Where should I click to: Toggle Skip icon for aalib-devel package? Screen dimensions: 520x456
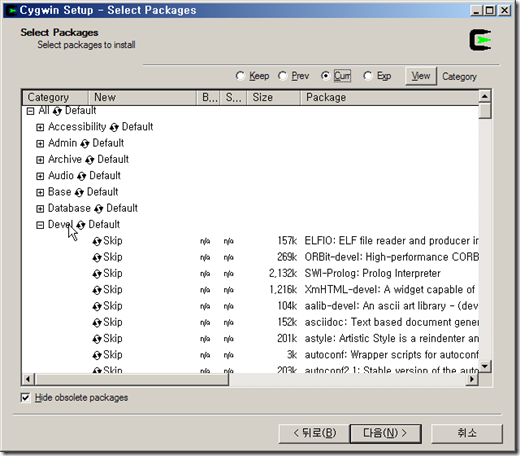click(x=97, y=306)
